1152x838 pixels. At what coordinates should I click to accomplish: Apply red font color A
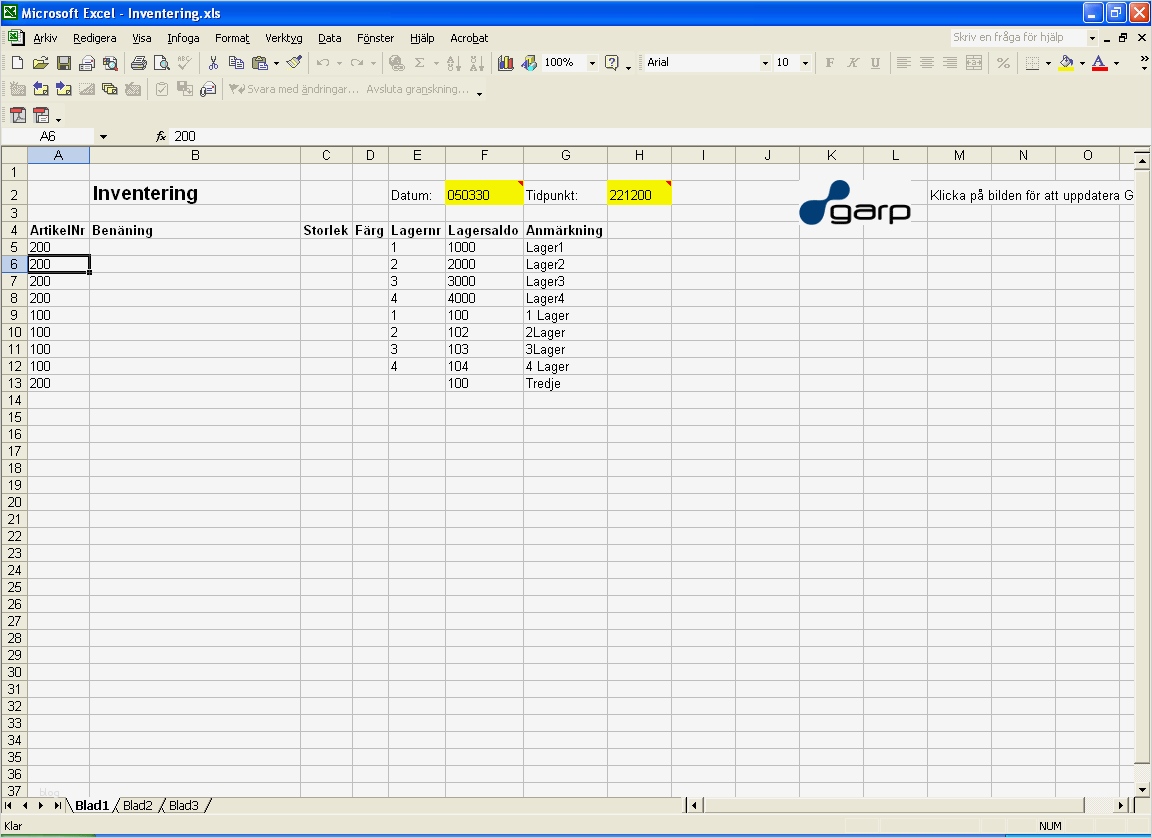tap(1100, 63)
